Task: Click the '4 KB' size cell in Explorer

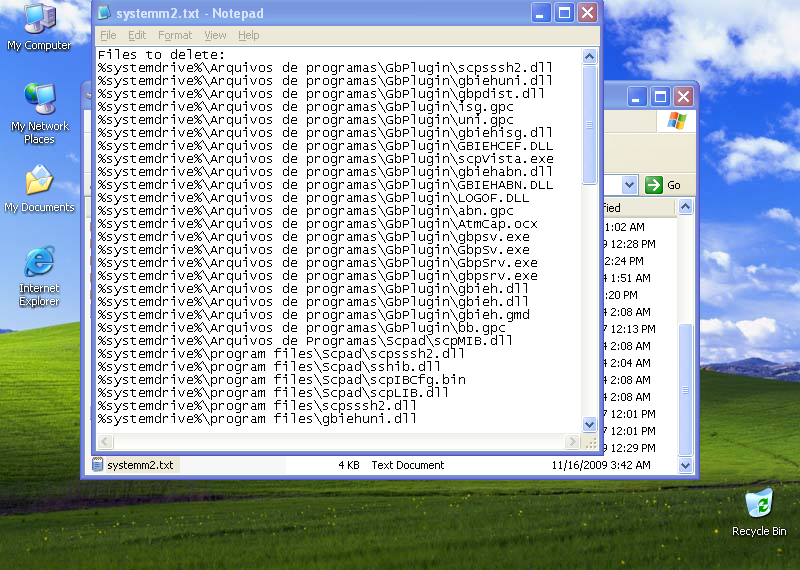Action: [x=349, y=465]
